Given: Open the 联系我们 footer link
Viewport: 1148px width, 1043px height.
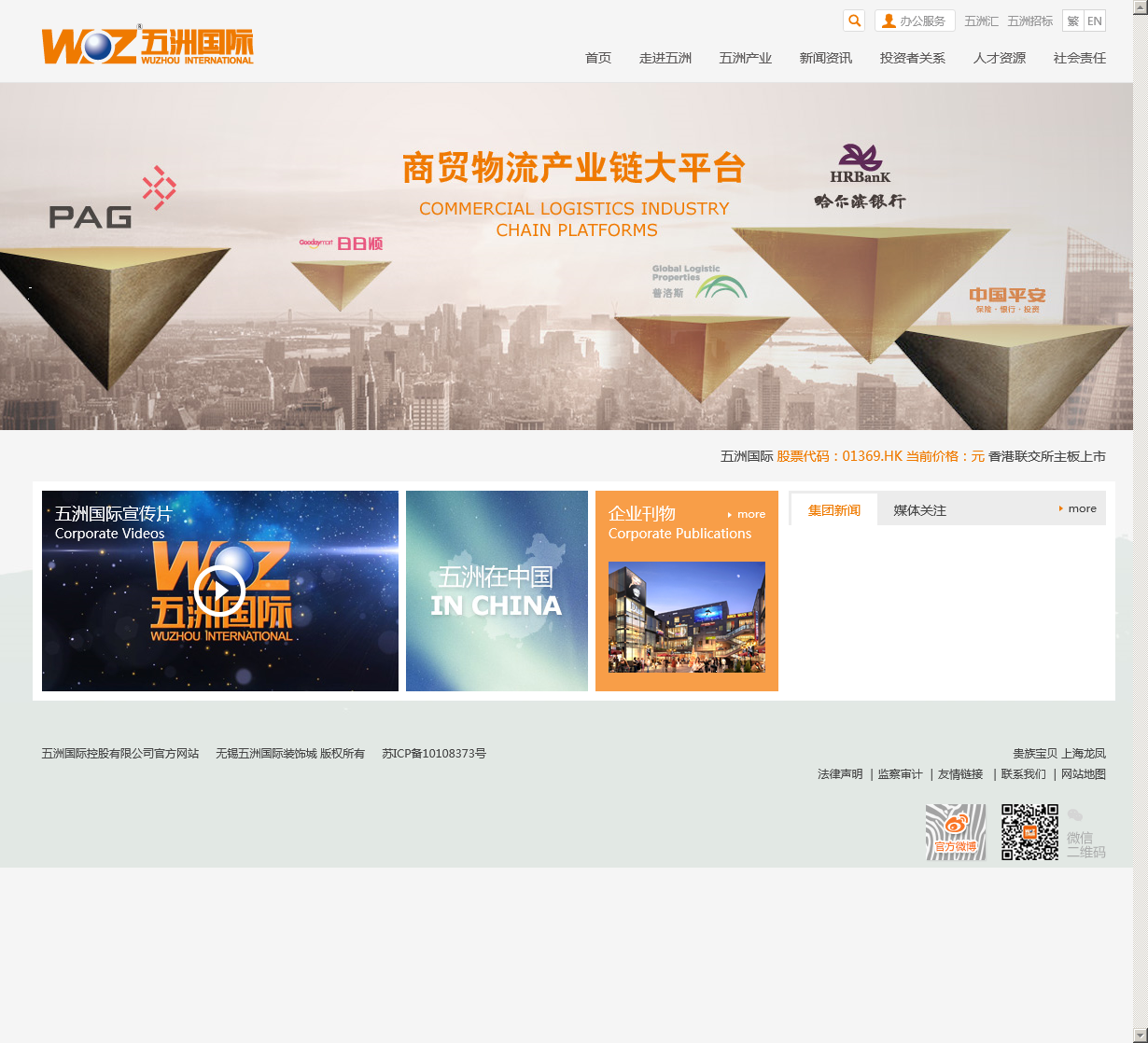Looking at the screenshot, I should [x=1024, y=773].
